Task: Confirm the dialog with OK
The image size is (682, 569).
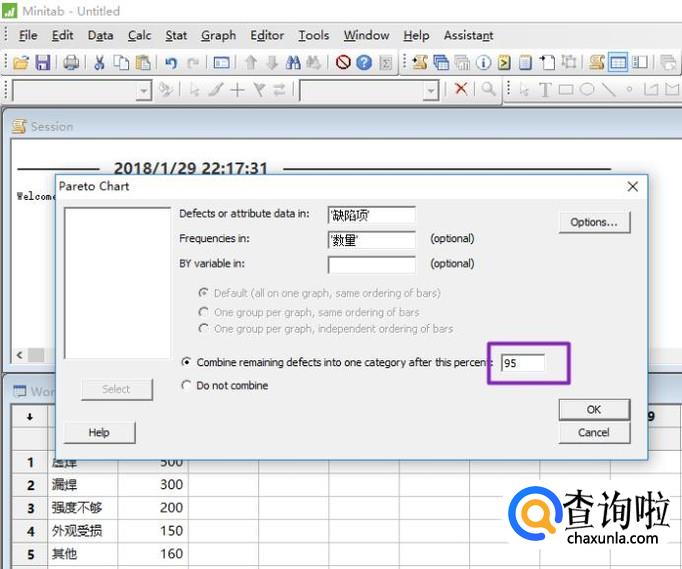Action: point(594,409)
